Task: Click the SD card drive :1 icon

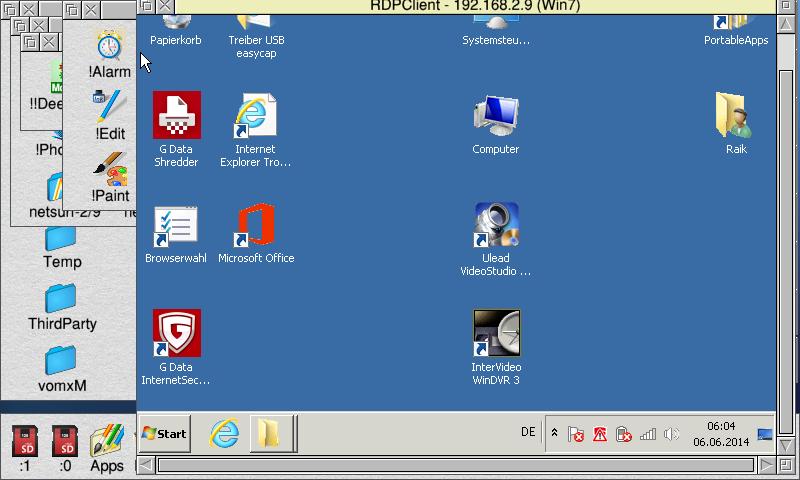Action: [x=25, y=449]
